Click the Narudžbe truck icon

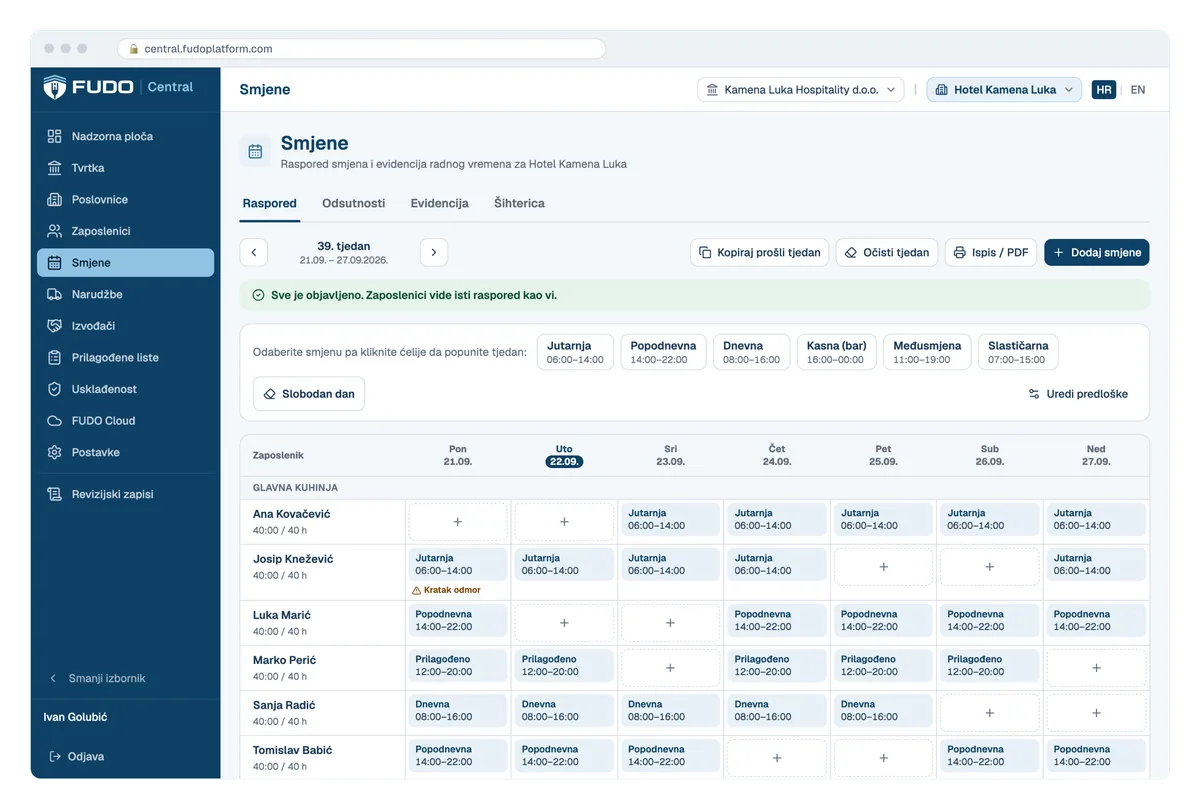[x=55, y=294]
